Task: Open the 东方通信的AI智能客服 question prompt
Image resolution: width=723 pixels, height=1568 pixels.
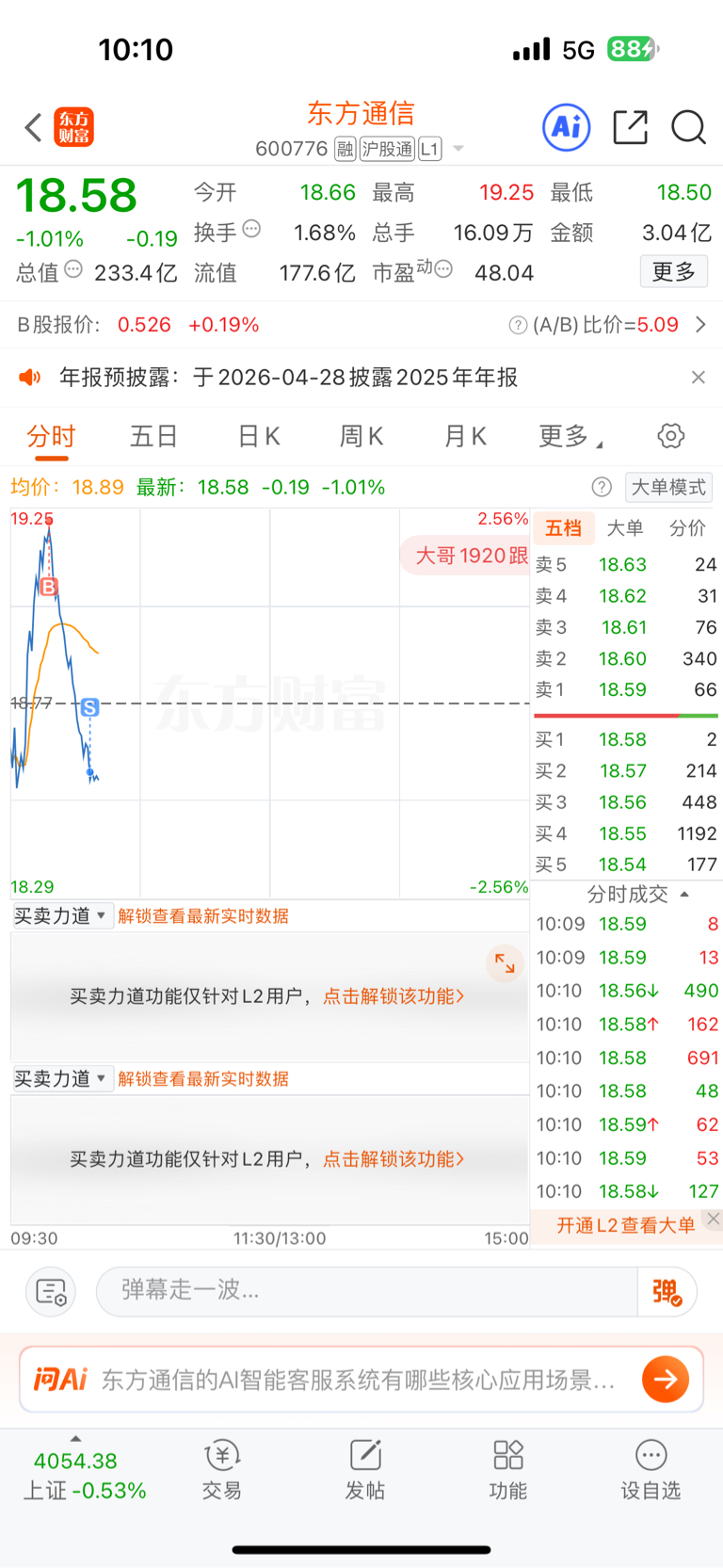Action: (x=358, y=1380)
